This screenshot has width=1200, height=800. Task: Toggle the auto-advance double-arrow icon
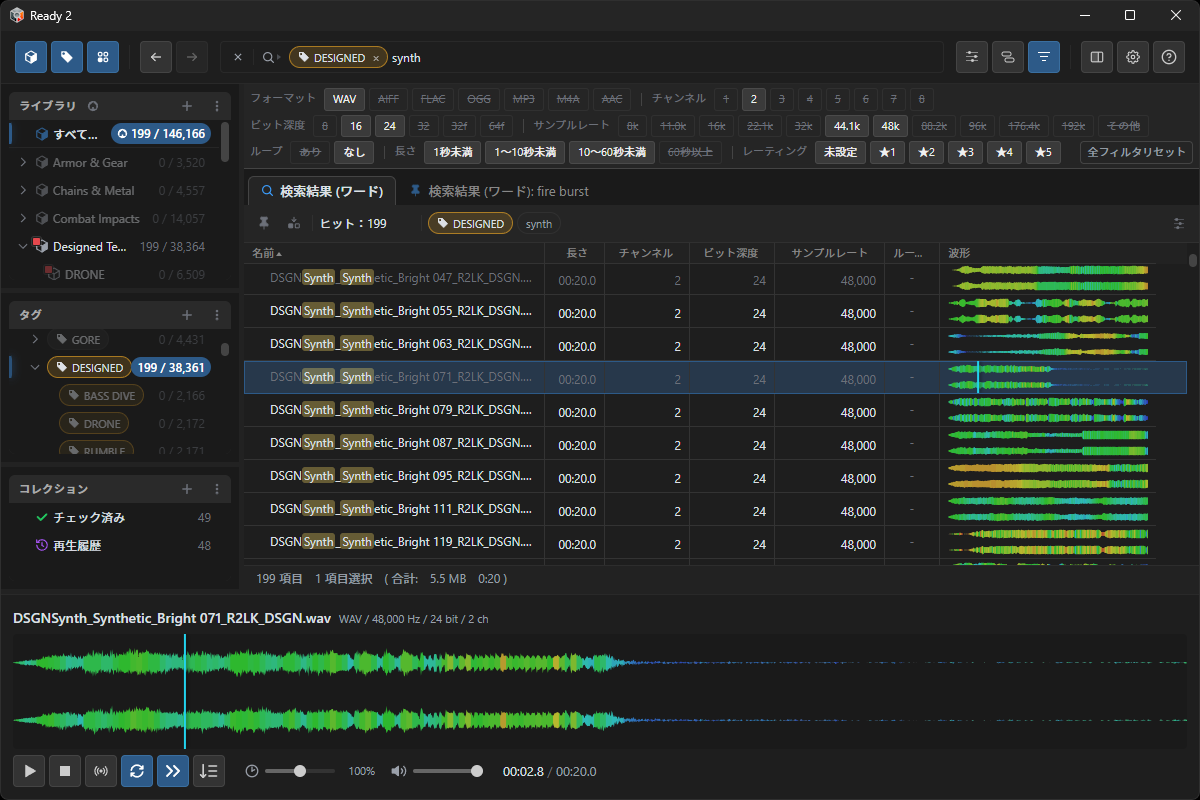click(x=172, y=771)
